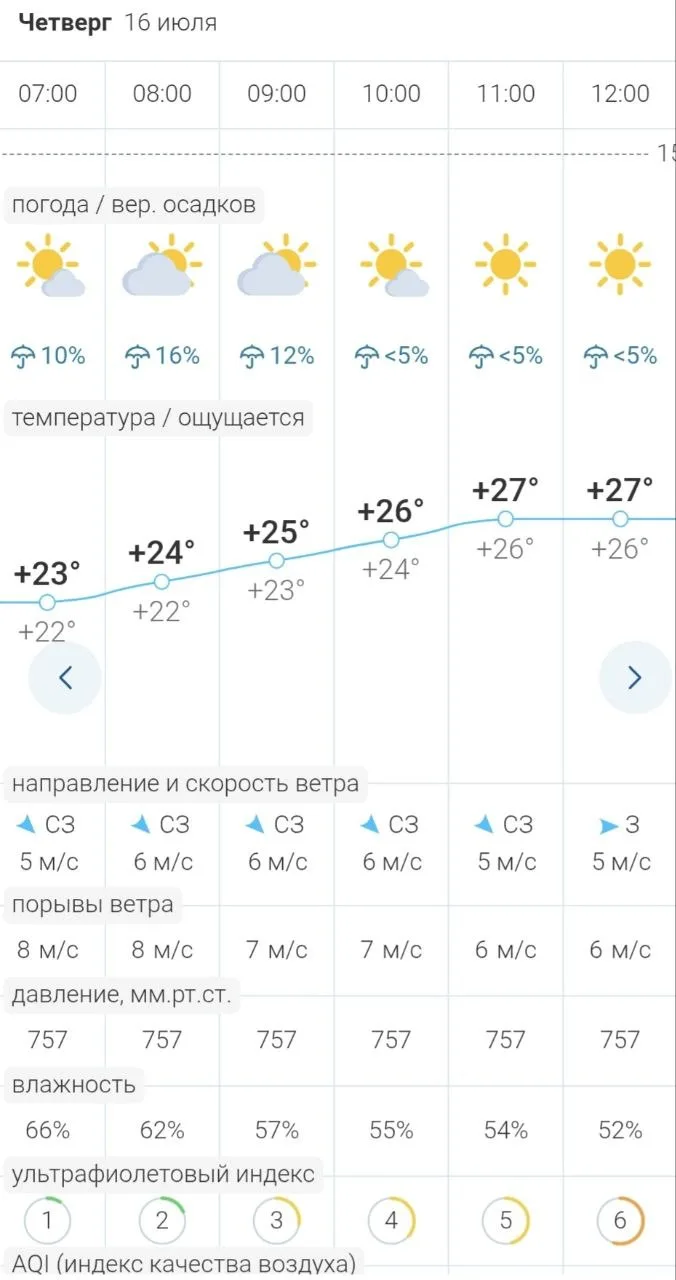
Task: Click the 08:00 cloudy sun icon
Action: pyautogui.click(x=162, y=266)
